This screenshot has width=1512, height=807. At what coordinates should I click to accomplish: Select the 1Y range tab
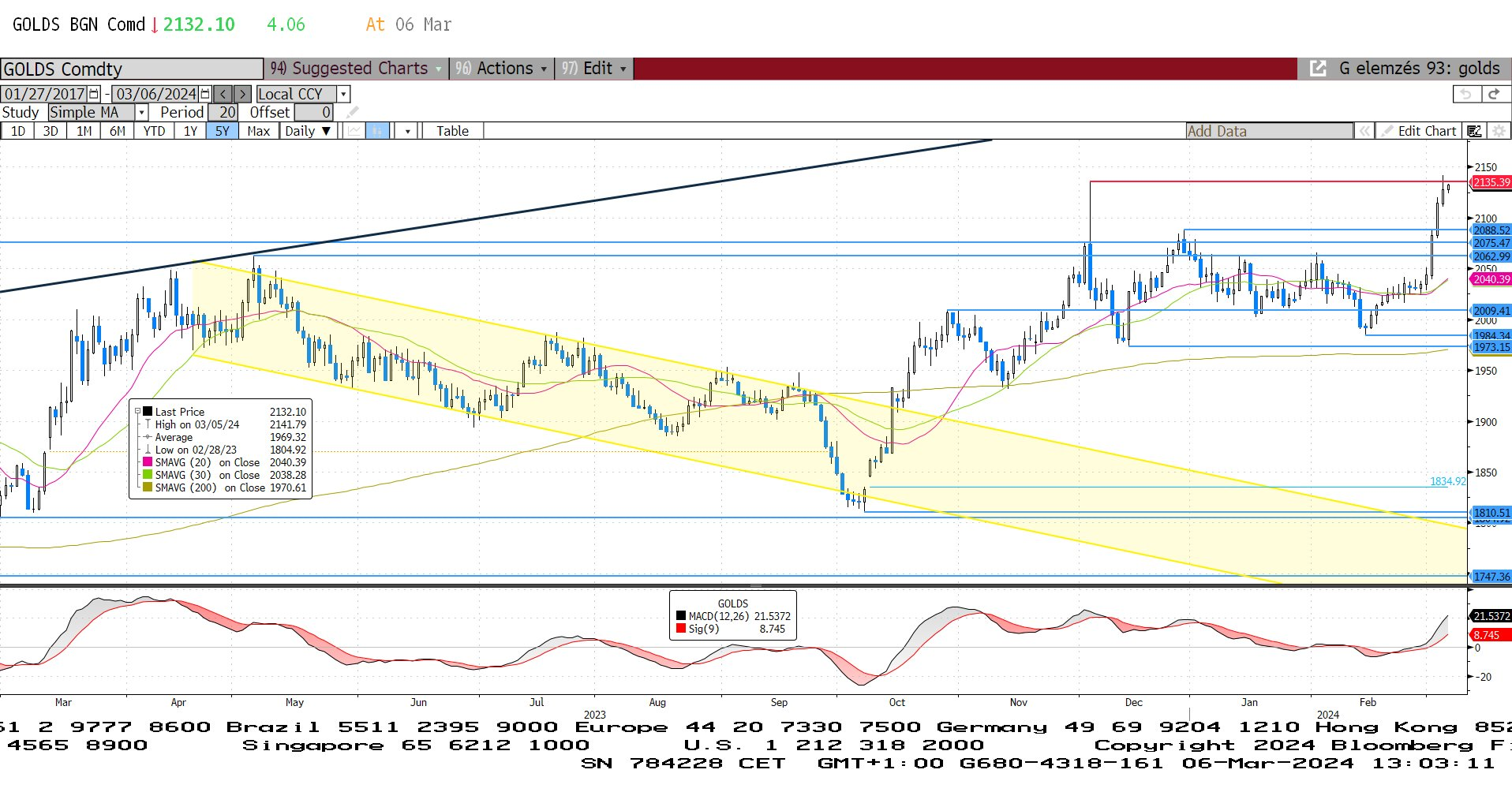coord(190,131)
